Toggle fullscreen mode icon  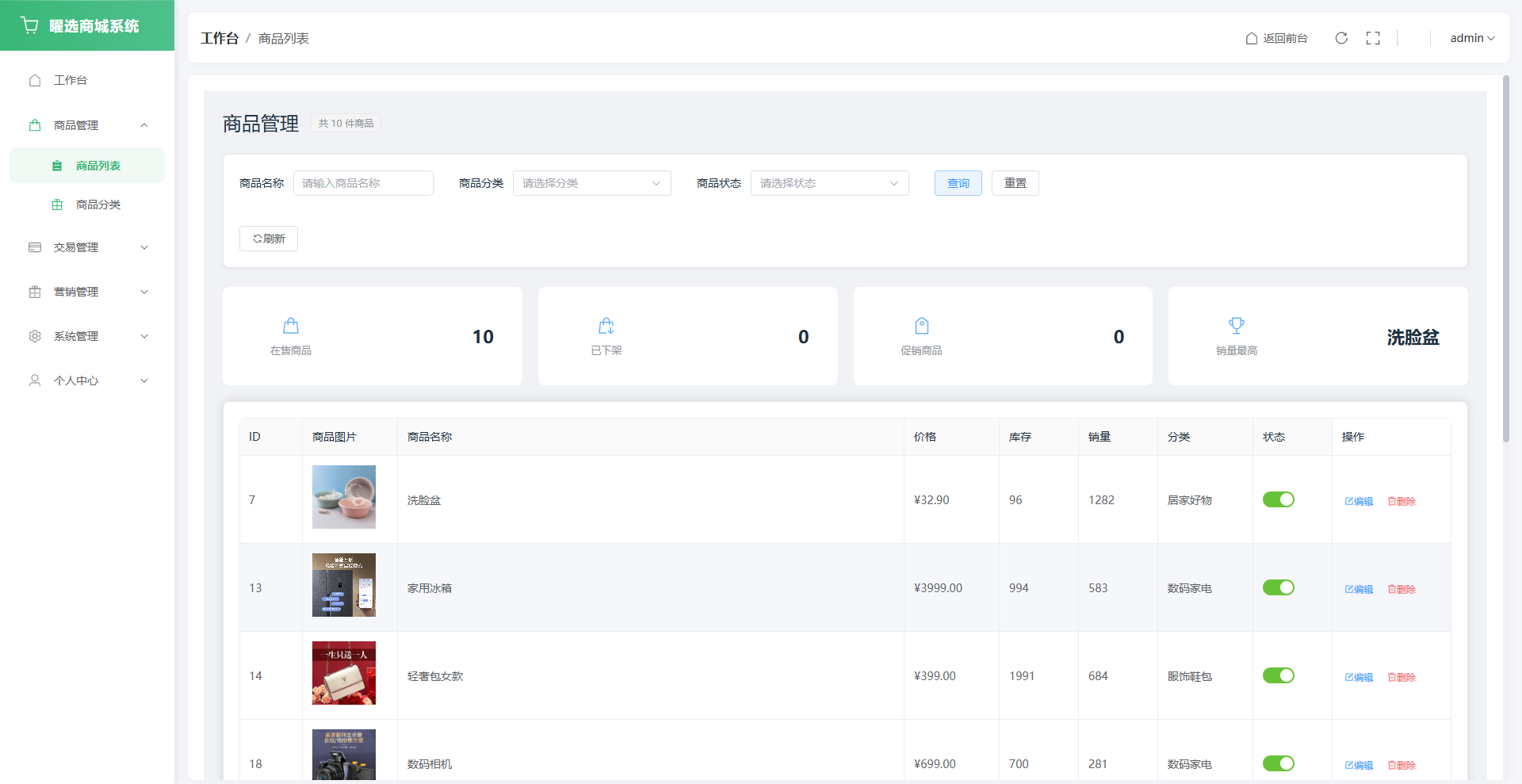[x=1373, y=38]
